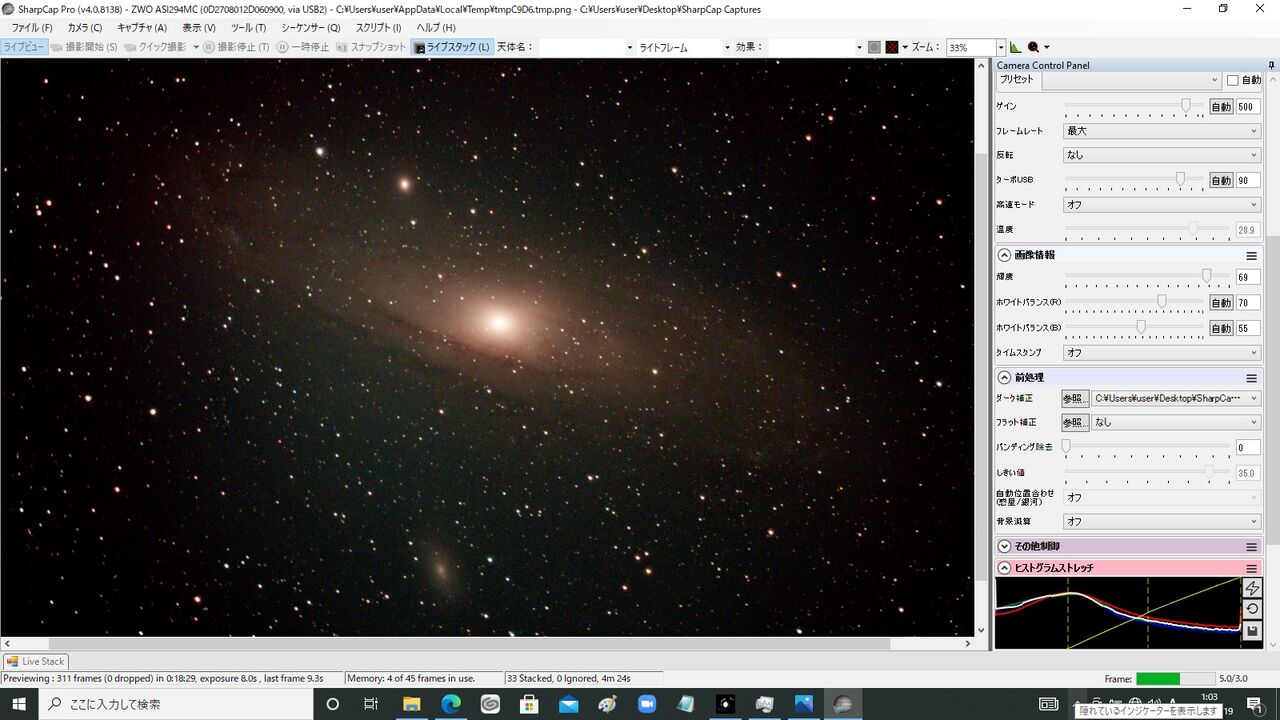Open the 前処理 section hamburger menu
Viewport: 1280px width, 720px height.
click(1251, 378)
